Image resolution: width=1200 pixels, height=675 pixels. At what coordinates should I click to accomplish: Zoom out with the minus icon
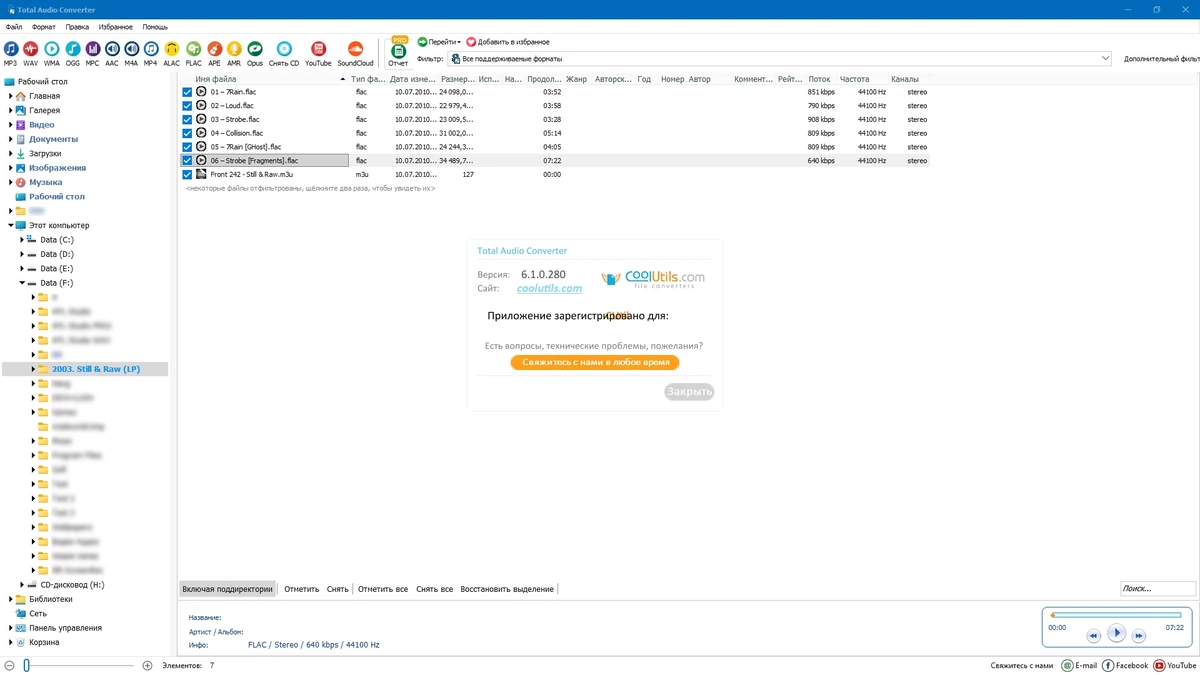[9, 665]
